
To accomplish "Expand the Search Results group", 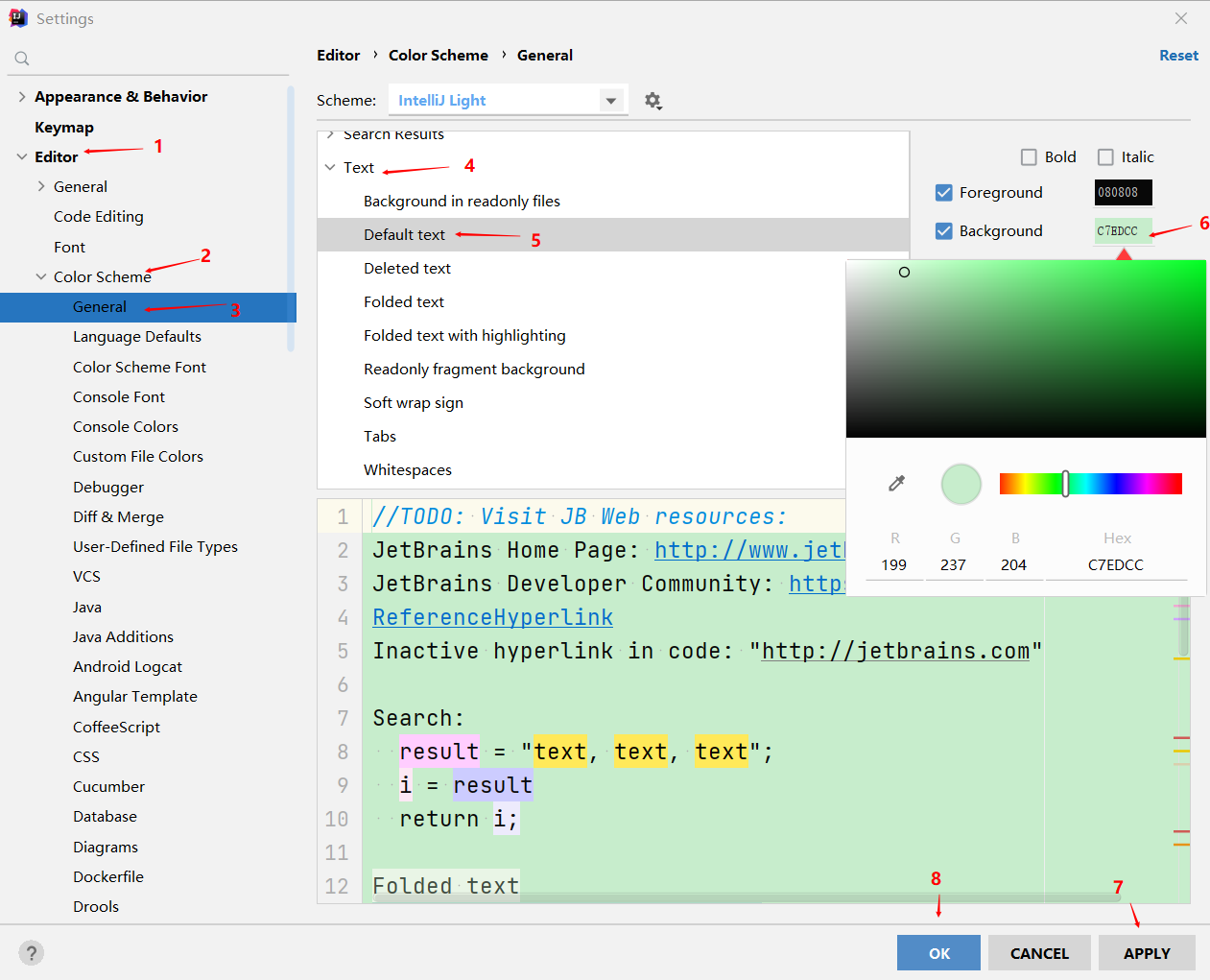I will coord(330,134).
